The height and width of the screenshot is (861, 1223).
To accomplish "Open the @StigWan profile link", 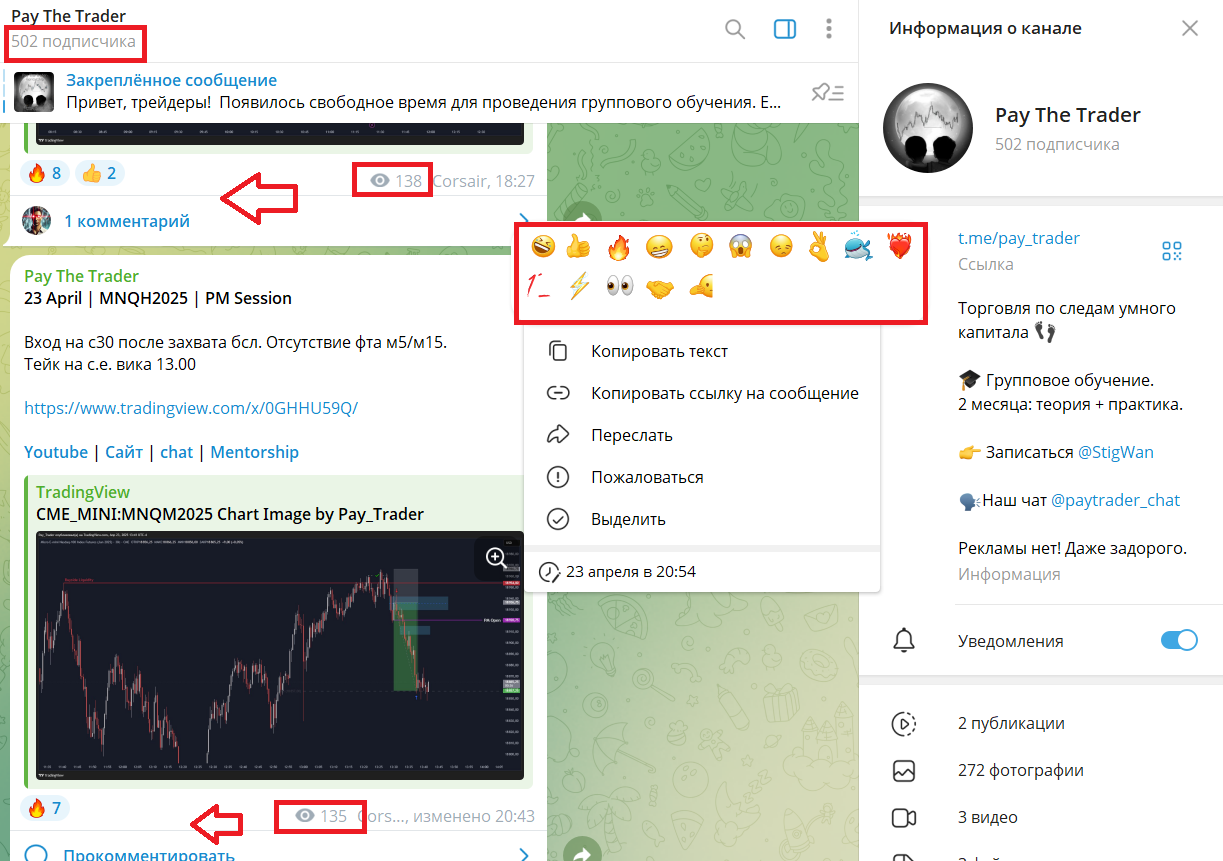I will point(1115,452).
